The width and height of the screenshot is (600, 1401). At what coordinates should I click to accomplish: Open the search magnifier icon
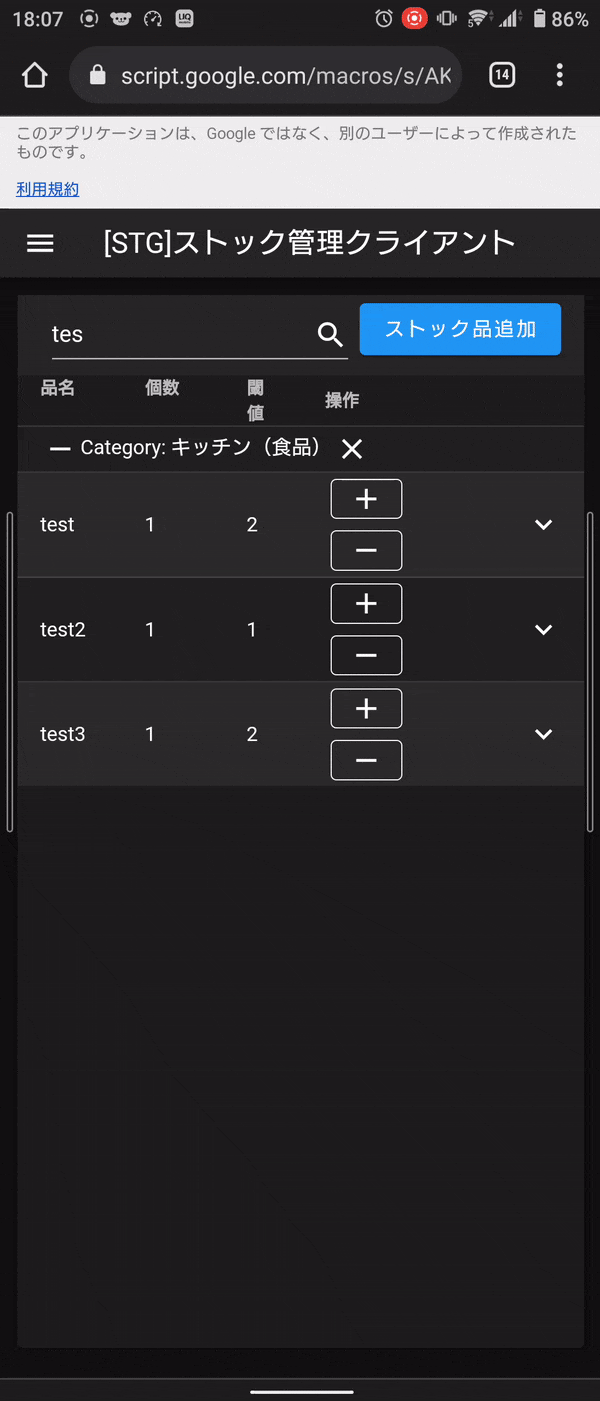tap(329, 335)
